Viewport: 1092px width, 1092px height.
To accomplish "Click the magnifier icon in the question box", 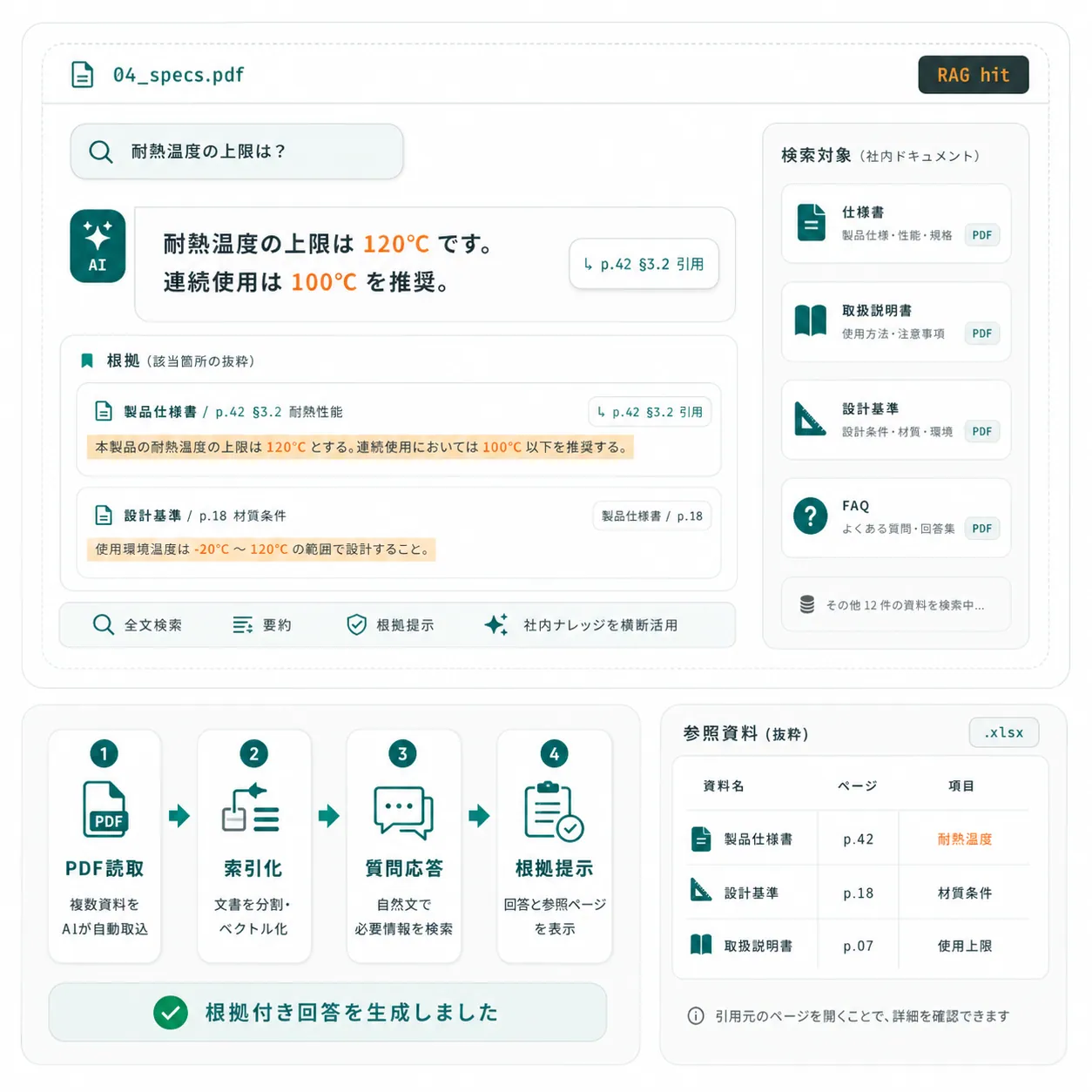I will [101, 152].
